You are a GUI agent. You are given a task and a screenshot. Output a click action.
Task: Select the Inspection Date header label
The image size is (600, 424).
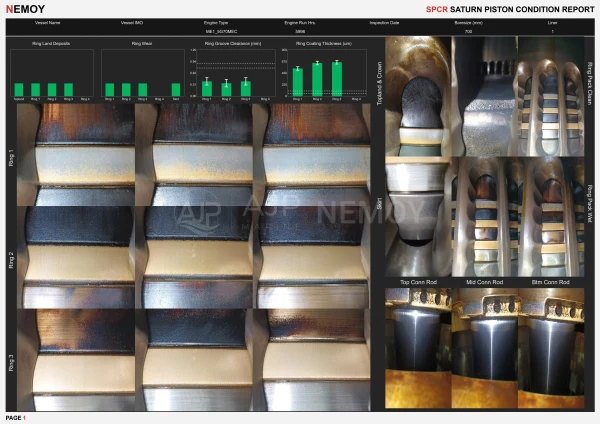click(384, 23)
